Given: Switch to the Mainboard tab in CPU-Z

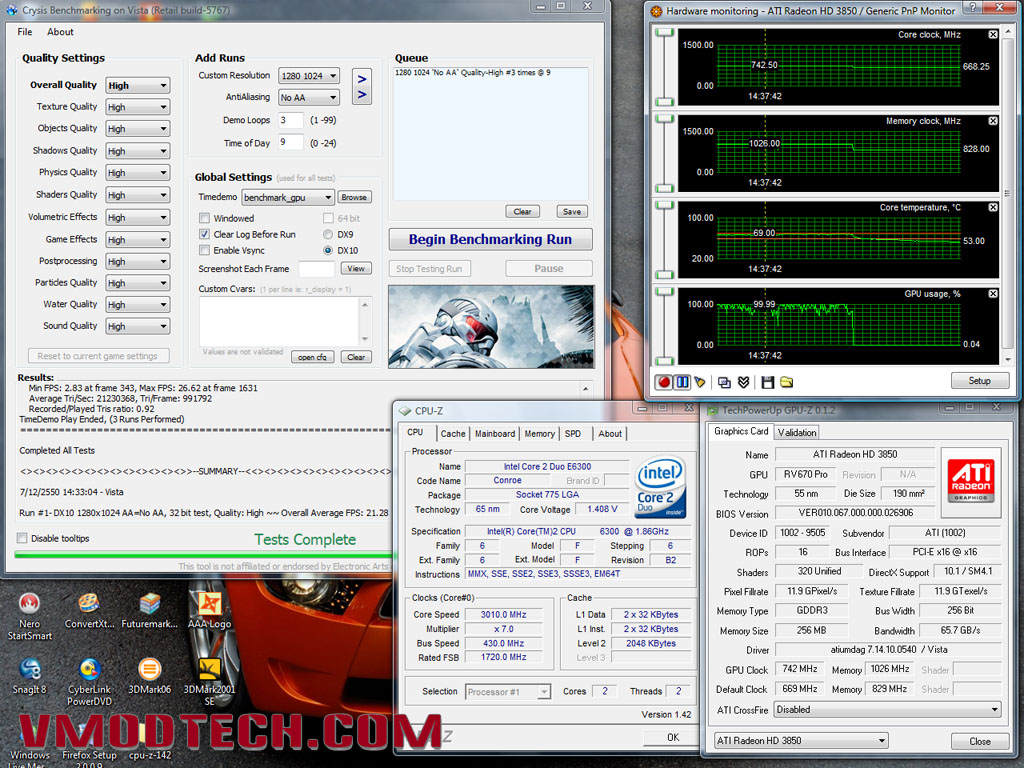Looking at the screenshot, I should (x=494, y=434).
